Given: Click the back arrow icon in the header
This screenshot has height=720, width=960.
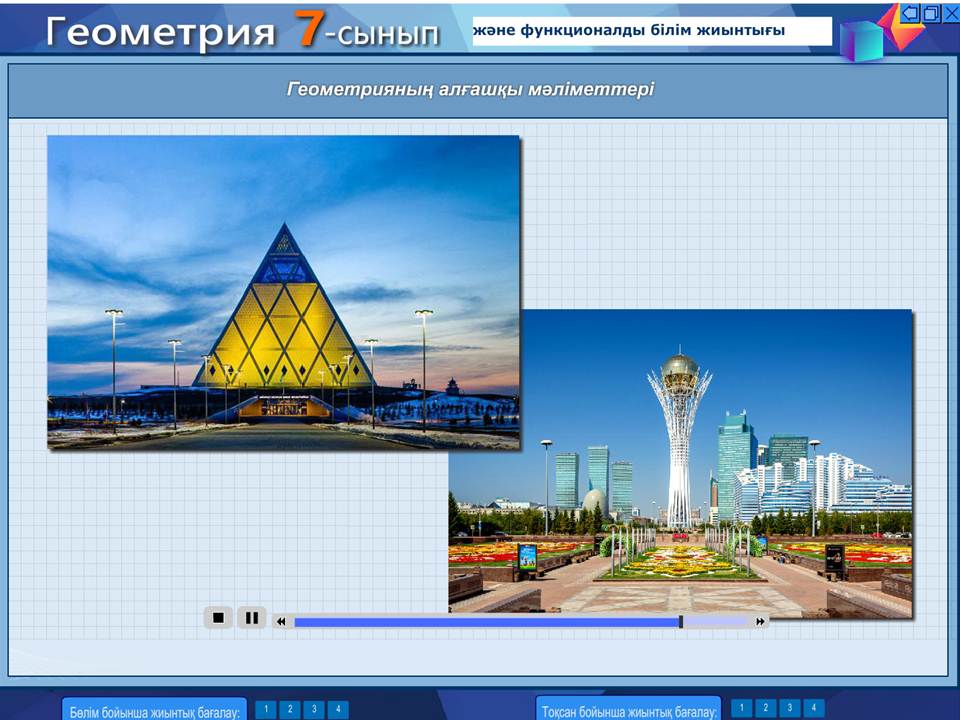Looking at the screenshot, I should pyautogui.click(x=911, y=13).
